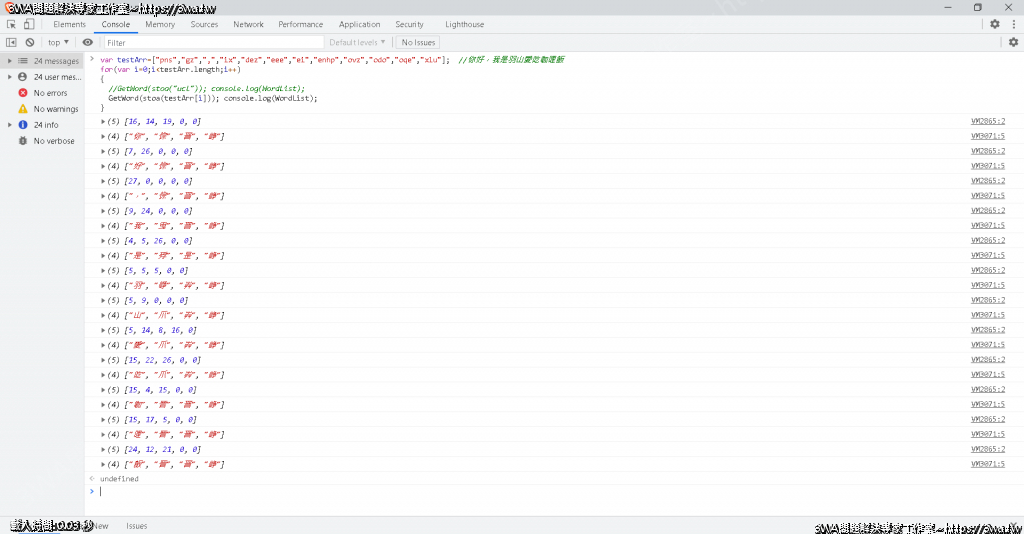Open the DevTools three-dot menu
Screen dimensions: 1024x534
pos(1011,24)
